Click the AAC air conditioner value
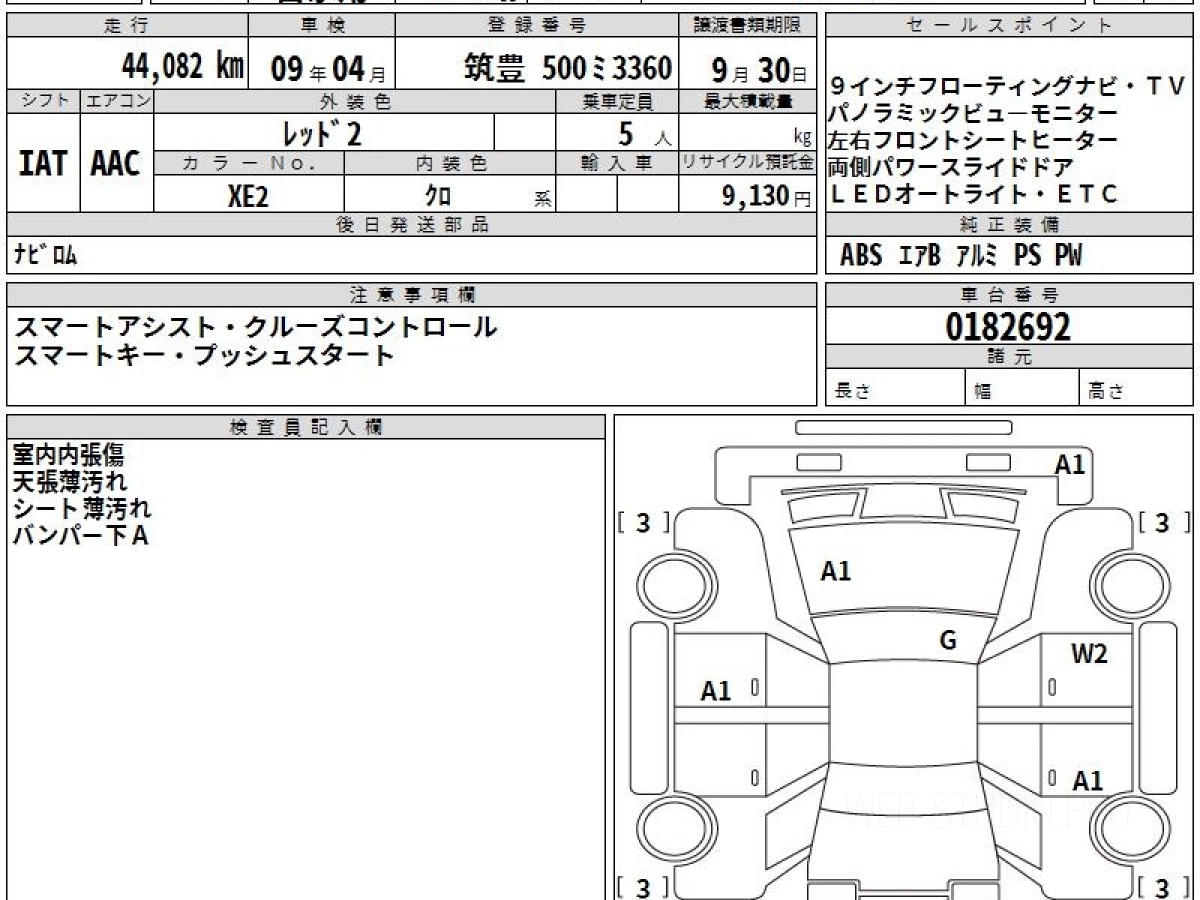The width and height of the screenshot is (1200, 900). (x=116, y=164)
